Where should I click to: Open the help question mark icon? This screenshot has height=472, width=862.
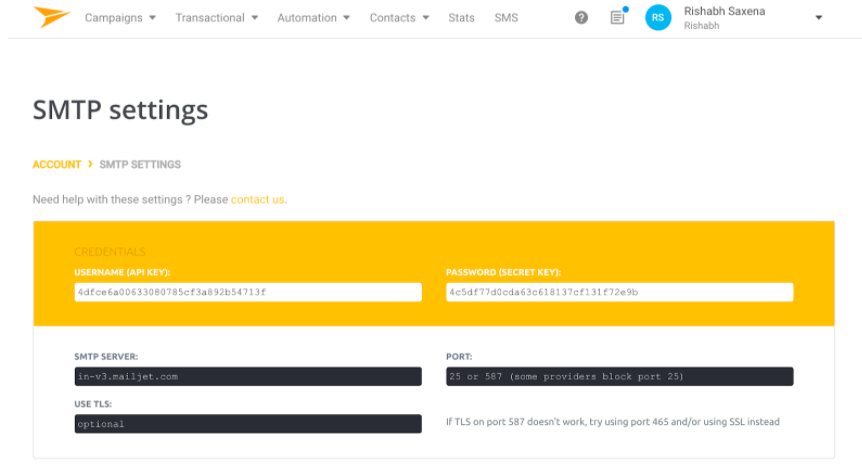click(x=581, y=18)
